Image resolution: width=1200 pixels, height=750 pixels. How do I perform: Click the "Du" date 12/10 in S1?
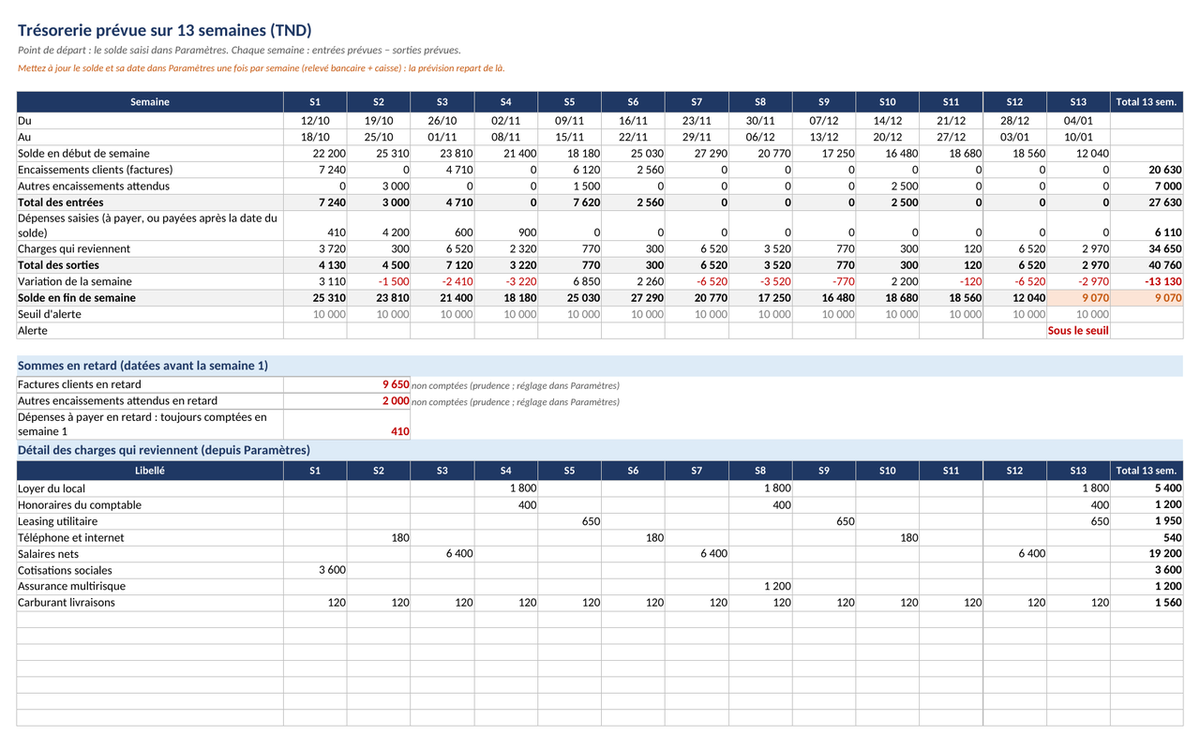315,120
